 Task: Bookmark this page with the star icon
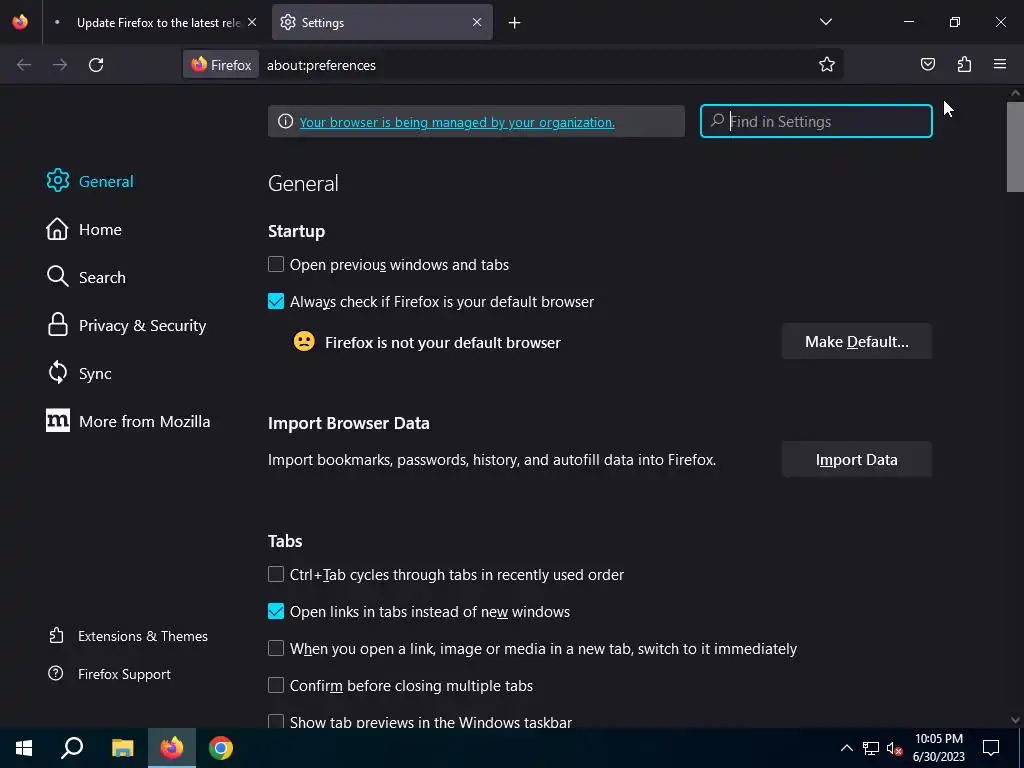coord(827,64)
